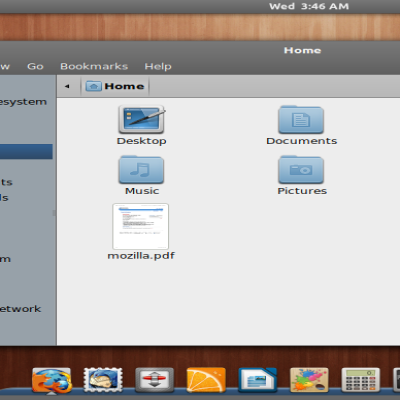Screen dimensions: 400x400
Task: Launch LibreOffice Impress from the dock
Action: (258, 380)
